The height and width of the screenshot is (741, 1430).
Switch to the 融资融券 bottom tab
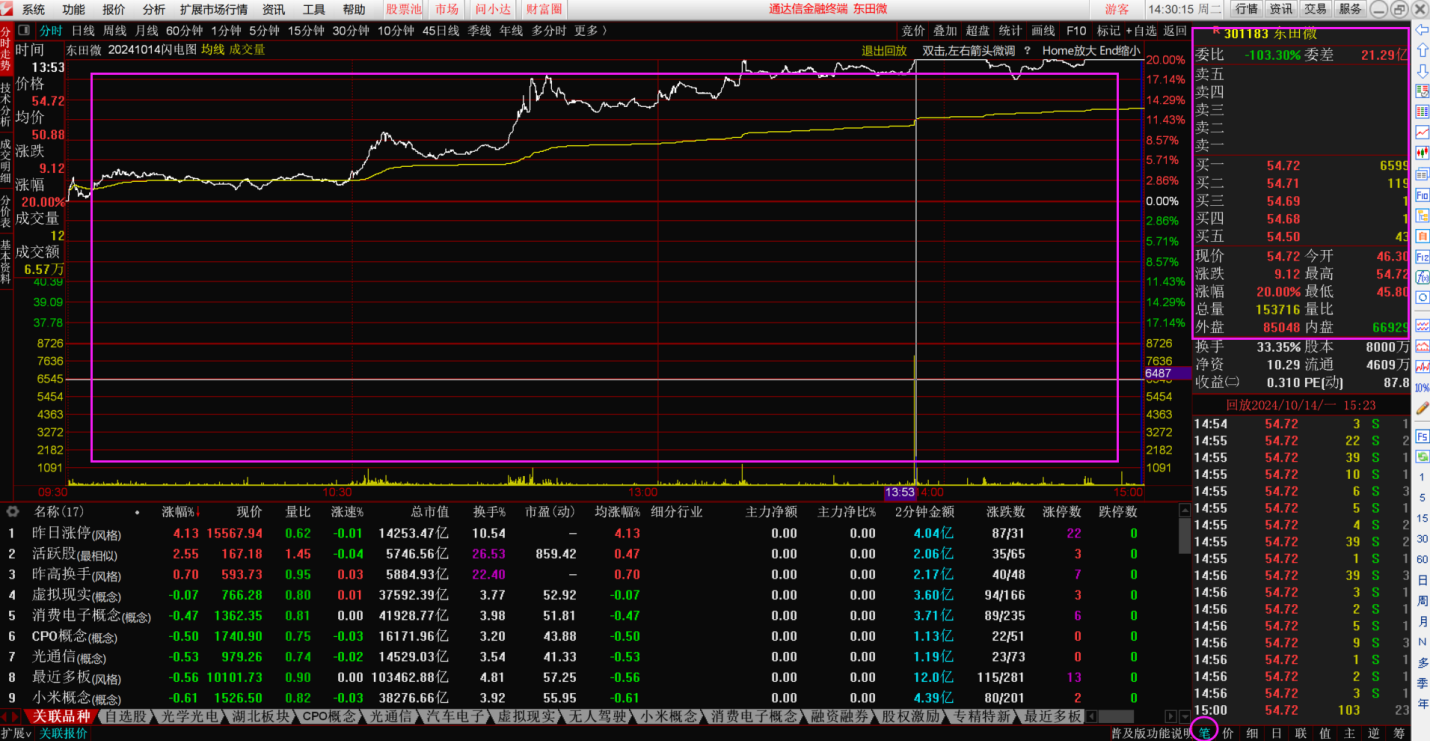[838, 716]
